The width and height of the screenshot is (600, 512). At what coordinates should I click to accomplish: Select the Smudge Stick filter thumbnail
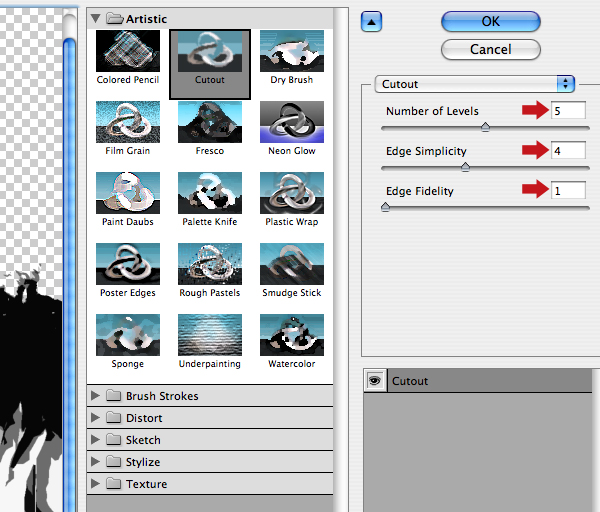click(x=292, y=264)
